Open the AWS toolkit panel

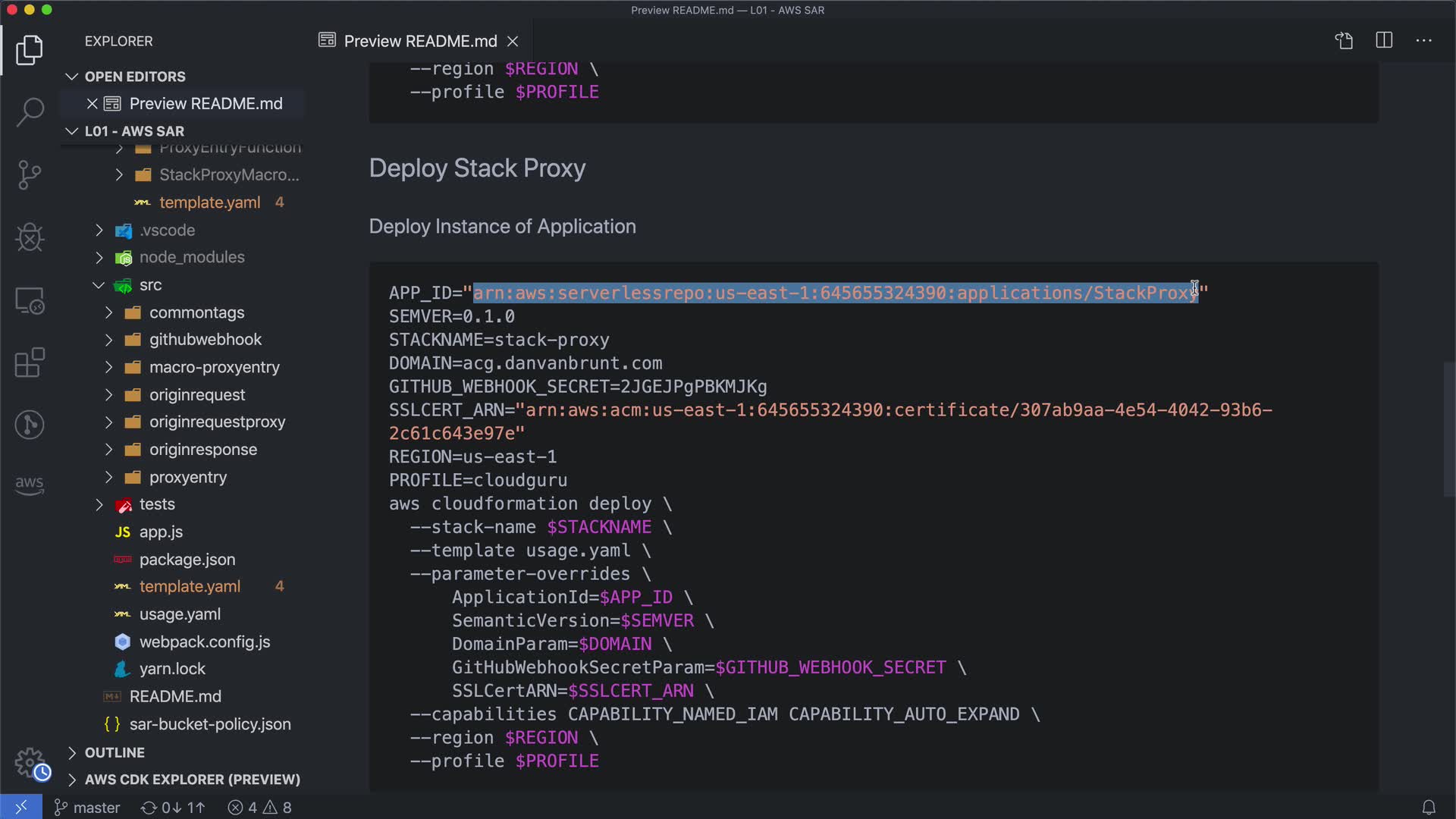coord(30,485)
